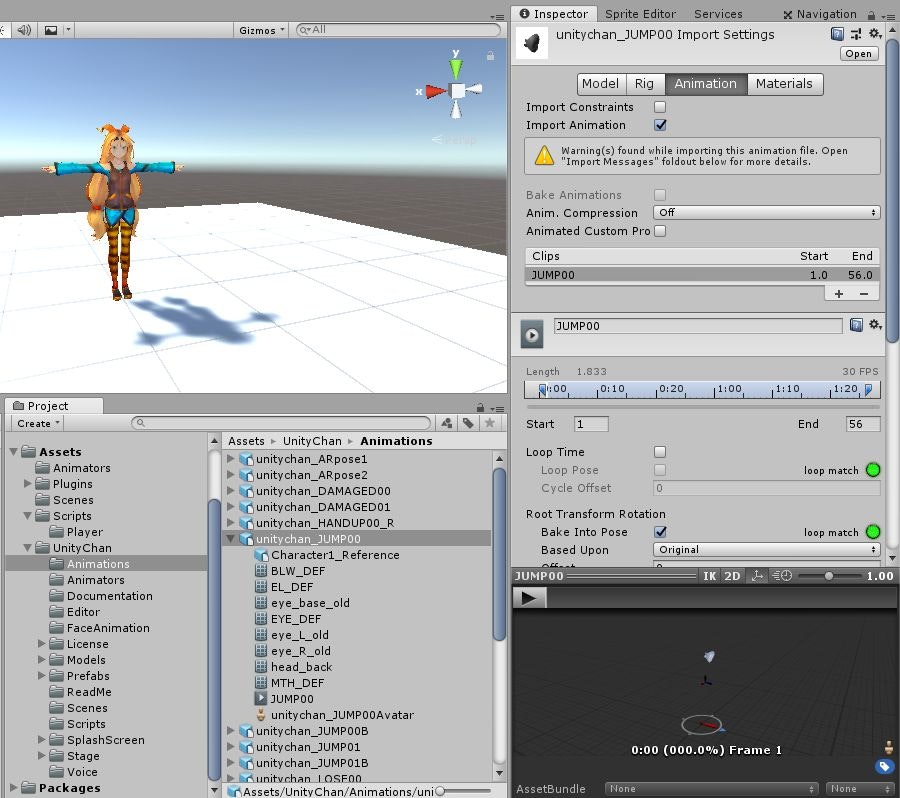Click the favorites star icon
The width and height of the screenshot is (900, 798).
[490, 423]
